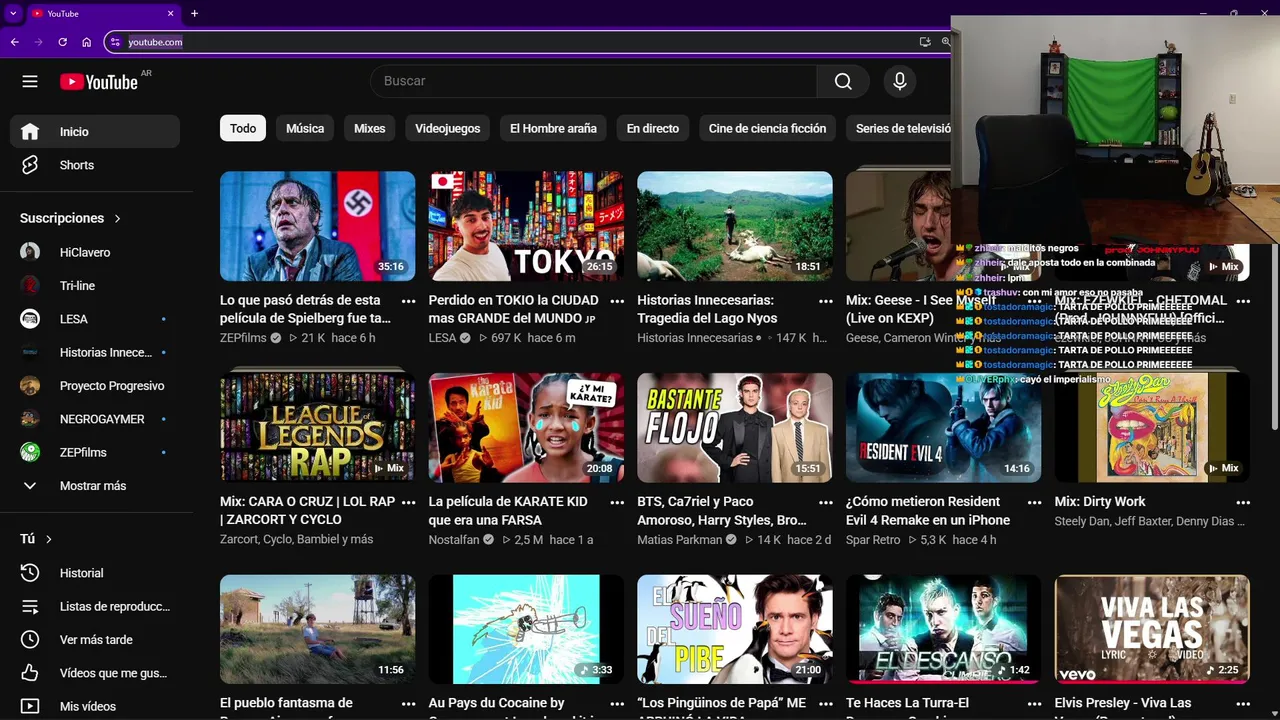The width and height of the screenshot is (1280, 720).
Task: Click the search magnifier button
Action: 843,81
